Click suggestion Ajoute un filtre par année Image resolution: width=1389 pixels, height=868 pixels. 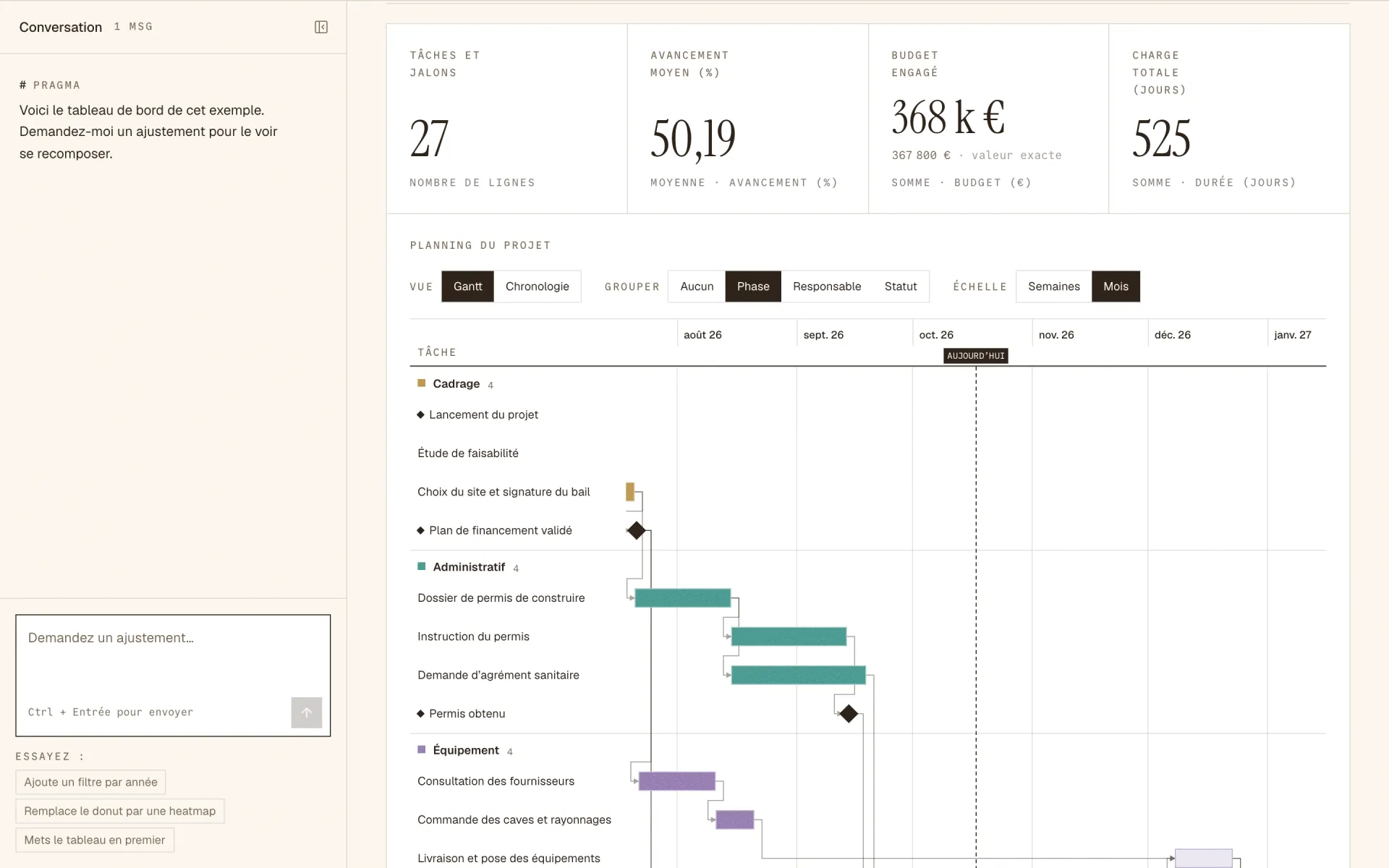click(x=90, y=782)
